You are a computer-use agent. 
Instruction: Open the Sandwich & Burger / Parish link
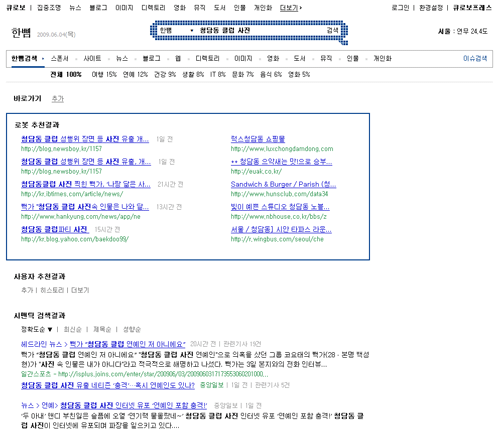(x=283, y=184)
